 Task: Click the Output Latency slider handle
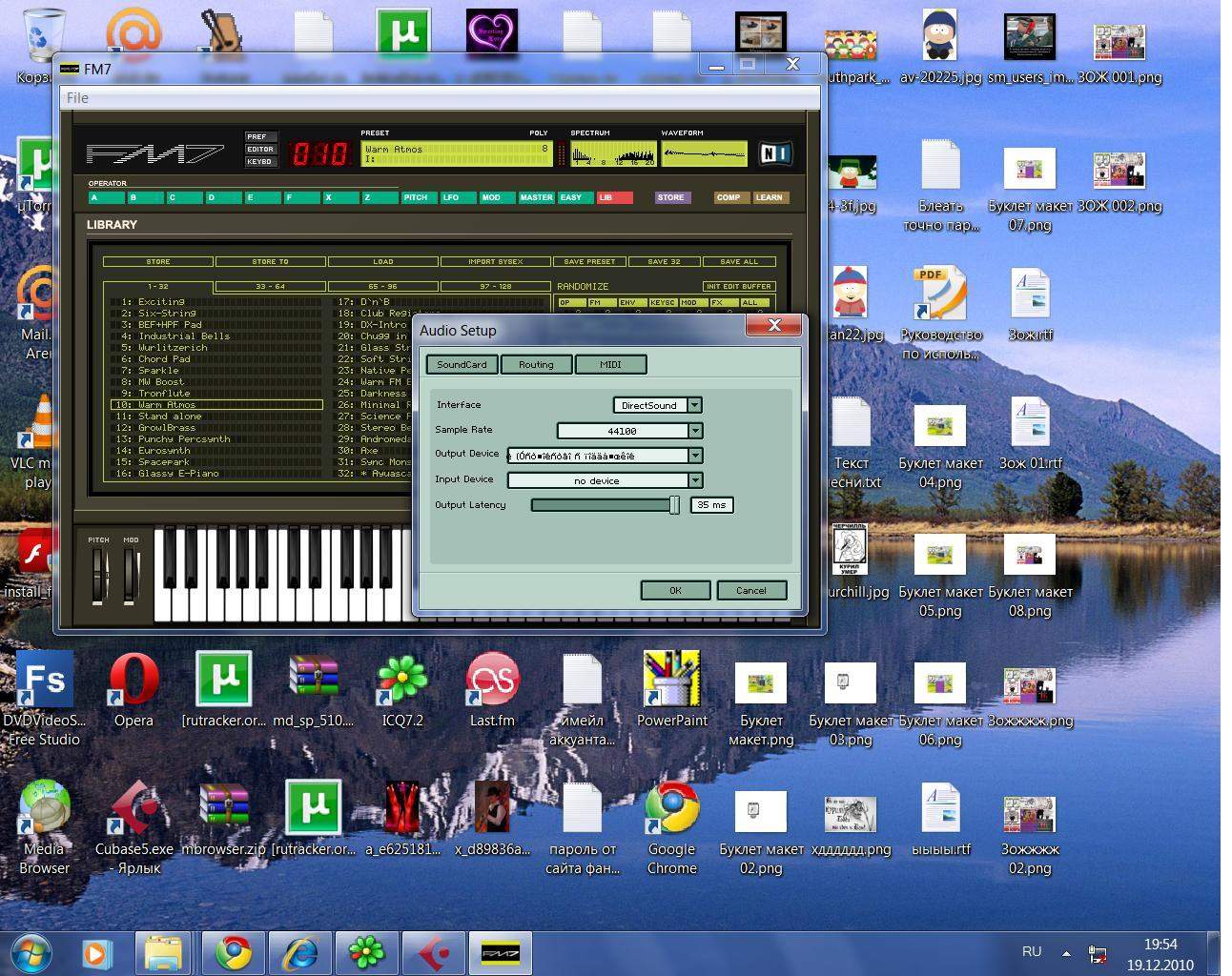point(674,505)
